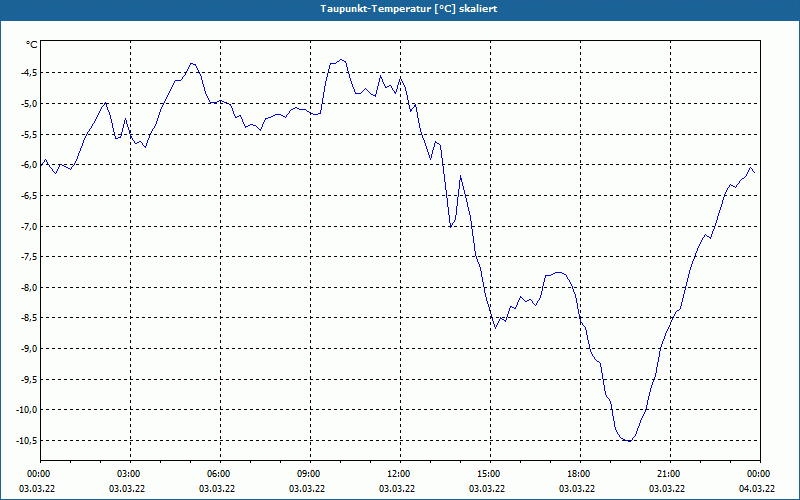Click the 04.03.22 date label
800x500 pixels.
[757, 489]
